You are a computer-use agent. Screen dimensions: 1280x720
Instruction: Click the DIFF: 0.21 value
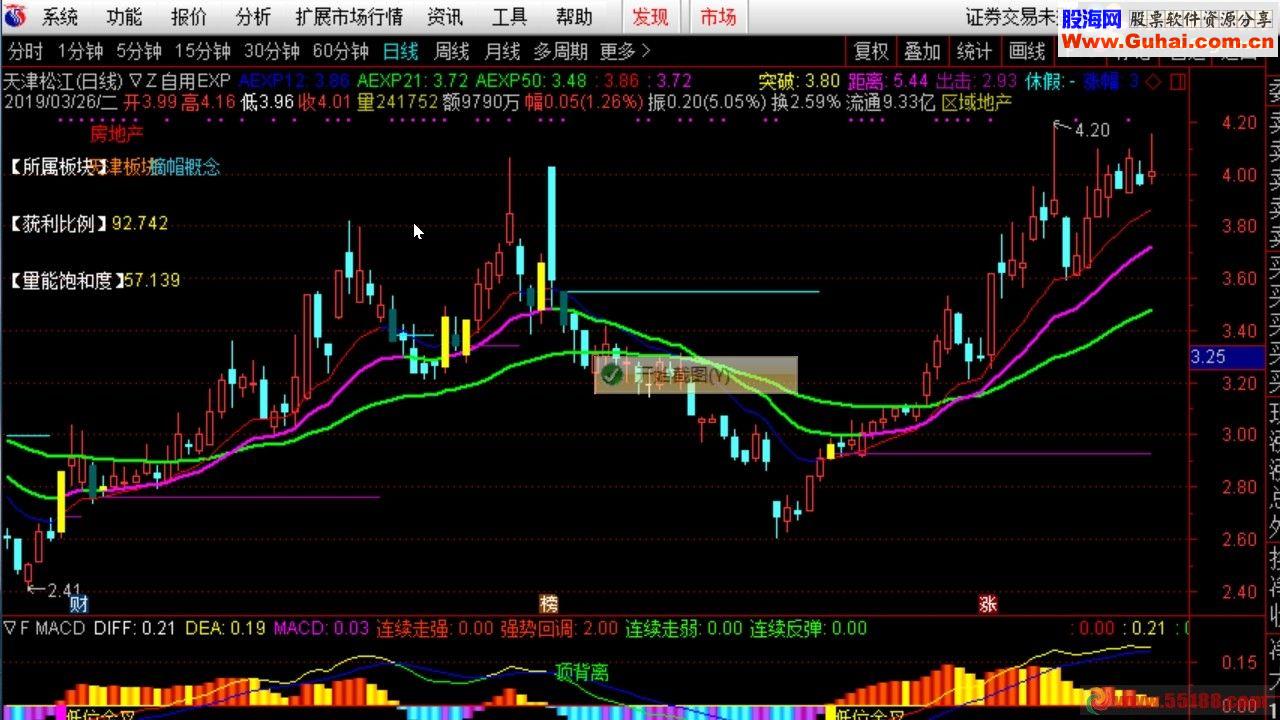click(135, 628)
